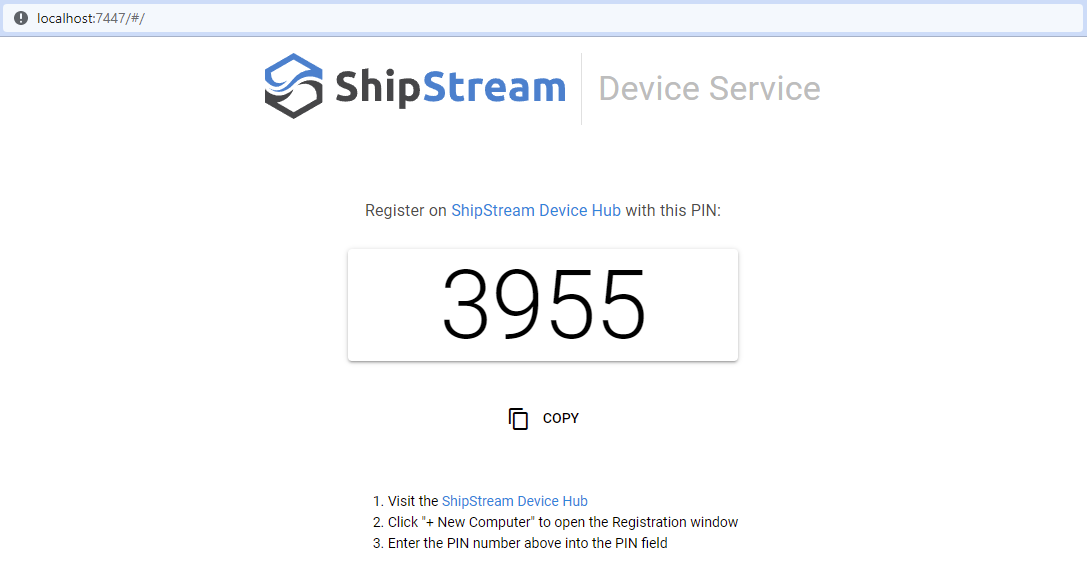Click the ShipStream wordmark text
This screenshot has width=1087, height=577.
pyautogui.click(x=450, y=88)
